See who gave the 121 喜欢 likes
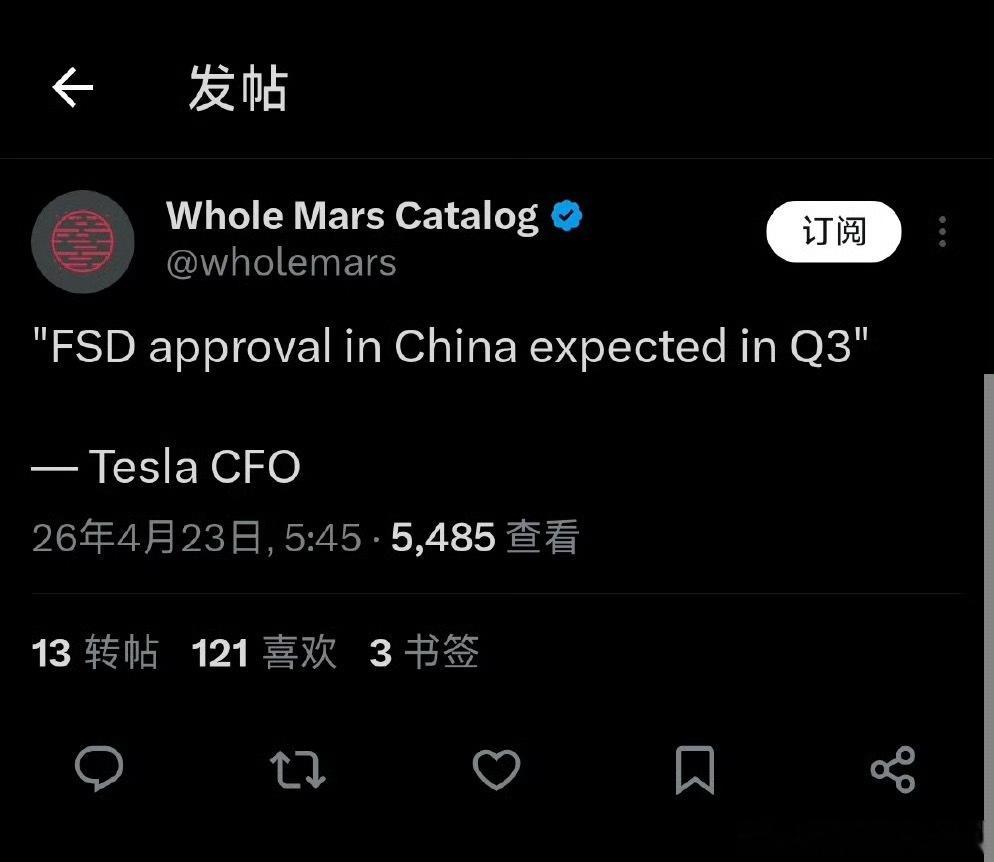Image resolution: width=994 pixels, height=862 pixels. pyautogui.click(x=263, y=652)
